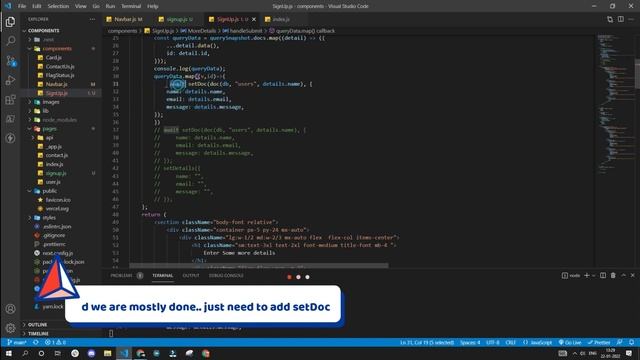Switch to the signup.js editor tab
Viewport: 640px width, 360px height.
click(179, 19)
